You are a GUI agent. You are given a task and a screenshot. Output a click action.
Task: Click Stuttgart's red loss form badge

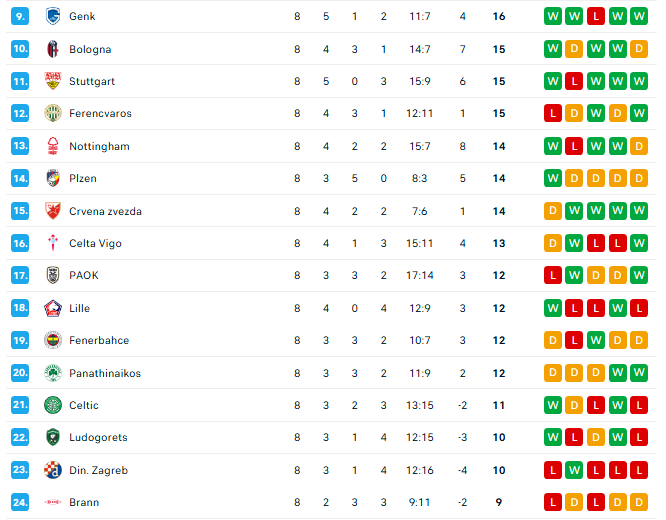tap(574, 81)
